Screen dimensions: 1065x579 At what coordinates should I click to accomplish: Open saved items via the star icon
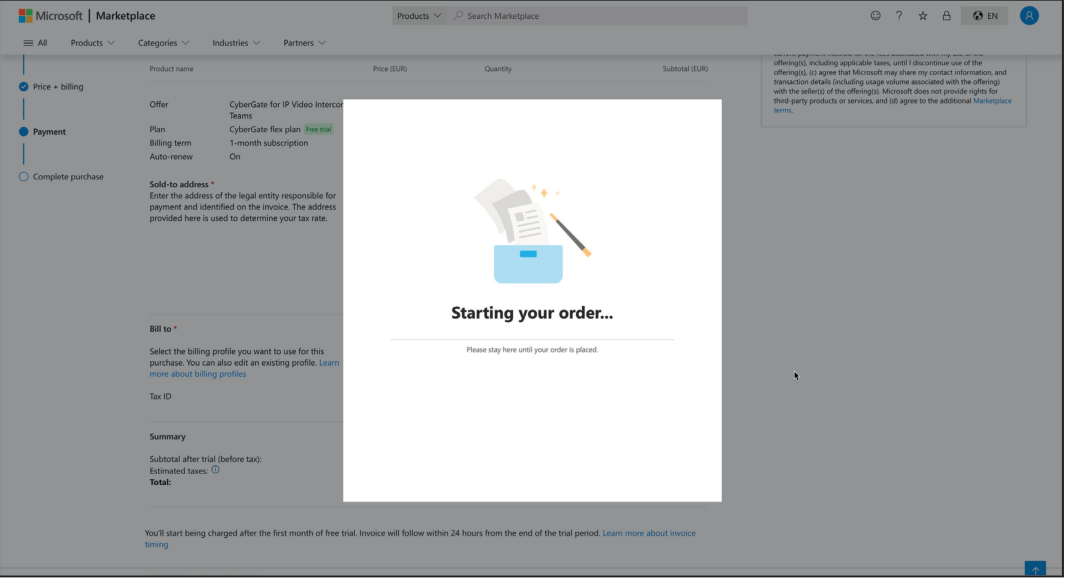click(923, 16)
